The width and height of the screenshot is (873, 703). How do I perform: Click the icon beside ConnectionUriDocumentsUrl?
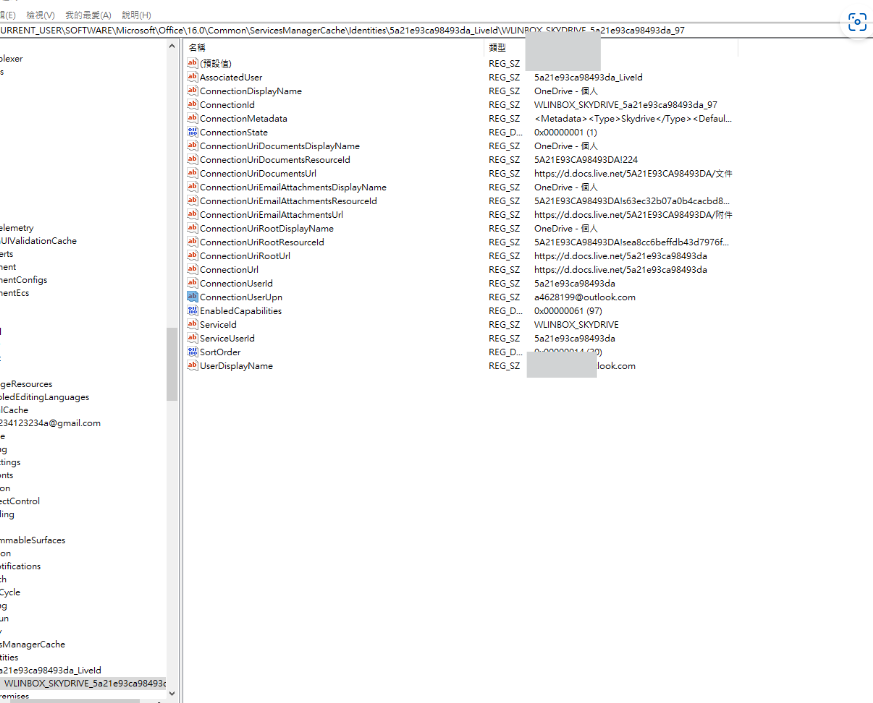[x=193, y=173]
